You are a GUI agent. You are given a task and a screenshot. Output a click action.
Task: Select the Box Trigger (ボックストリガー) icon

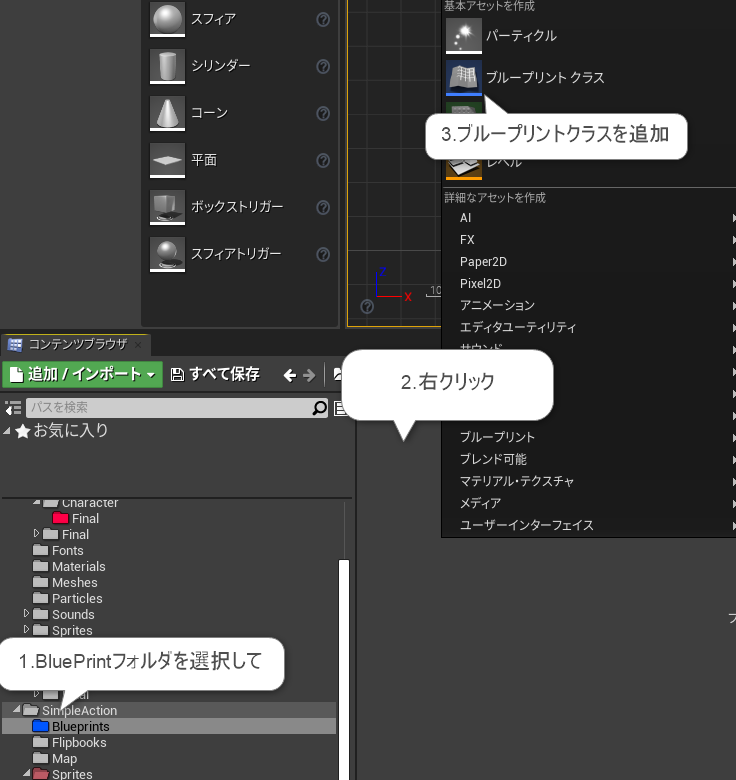[x=167, y=207]
